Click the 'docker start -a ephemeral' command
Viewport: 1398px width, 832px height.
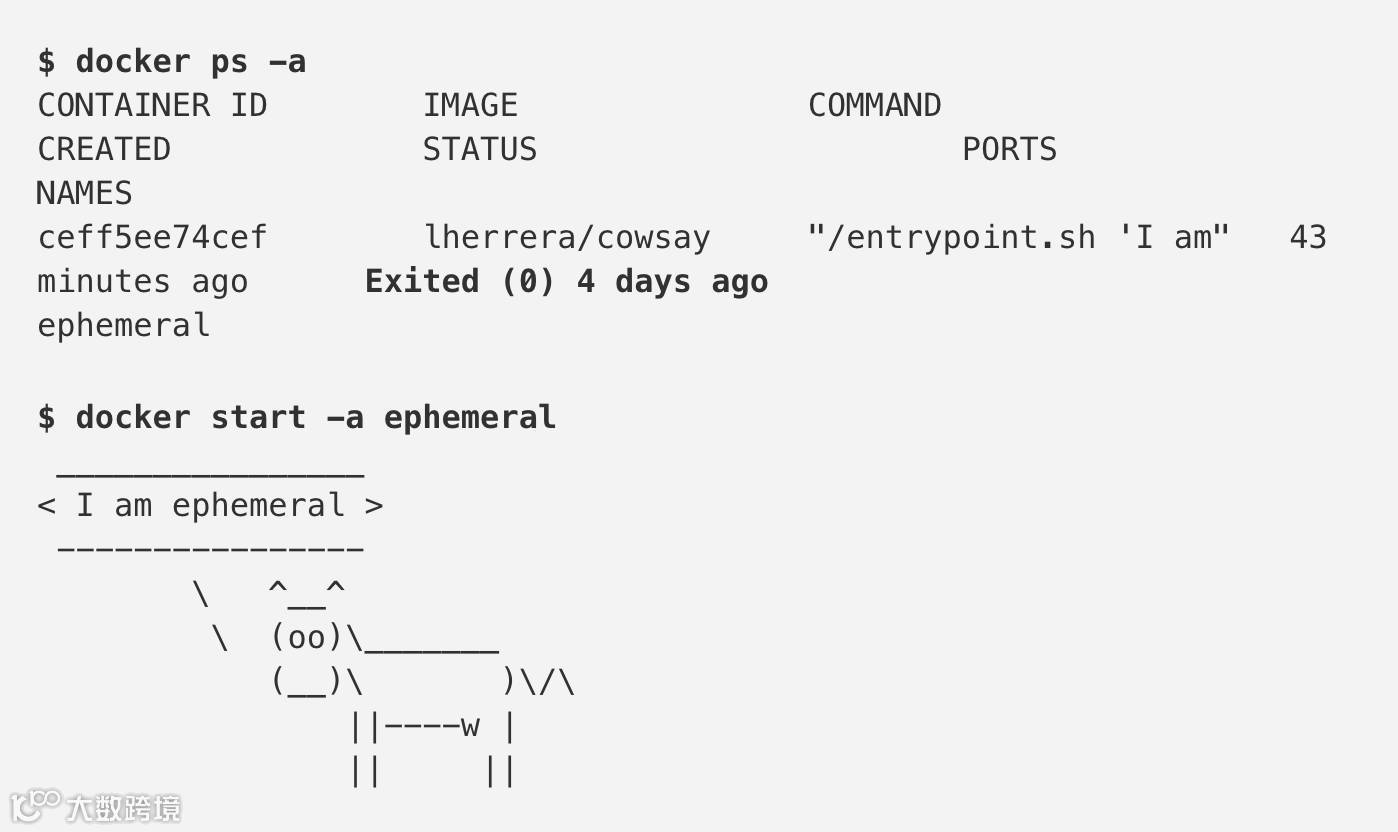(x=297, y=417)
